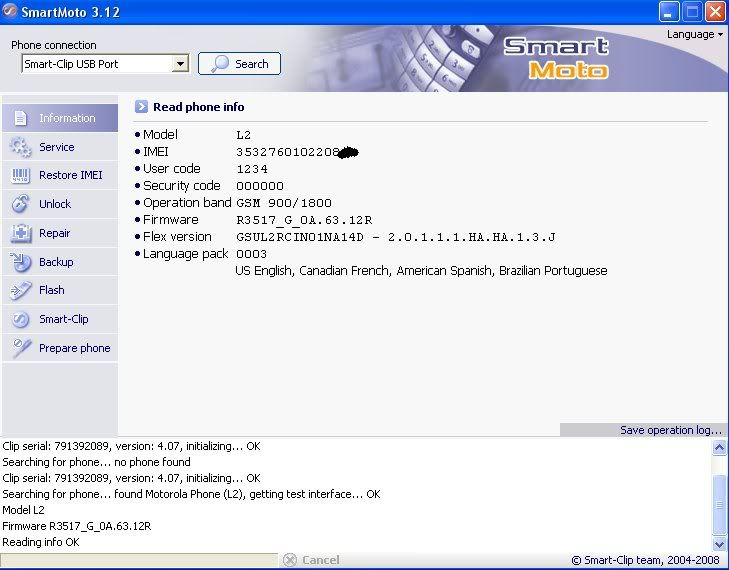This screenshot has width=729, height=570.
Task: Click the language list starting 'US English, Canadian French'
Action: [421, 271]
